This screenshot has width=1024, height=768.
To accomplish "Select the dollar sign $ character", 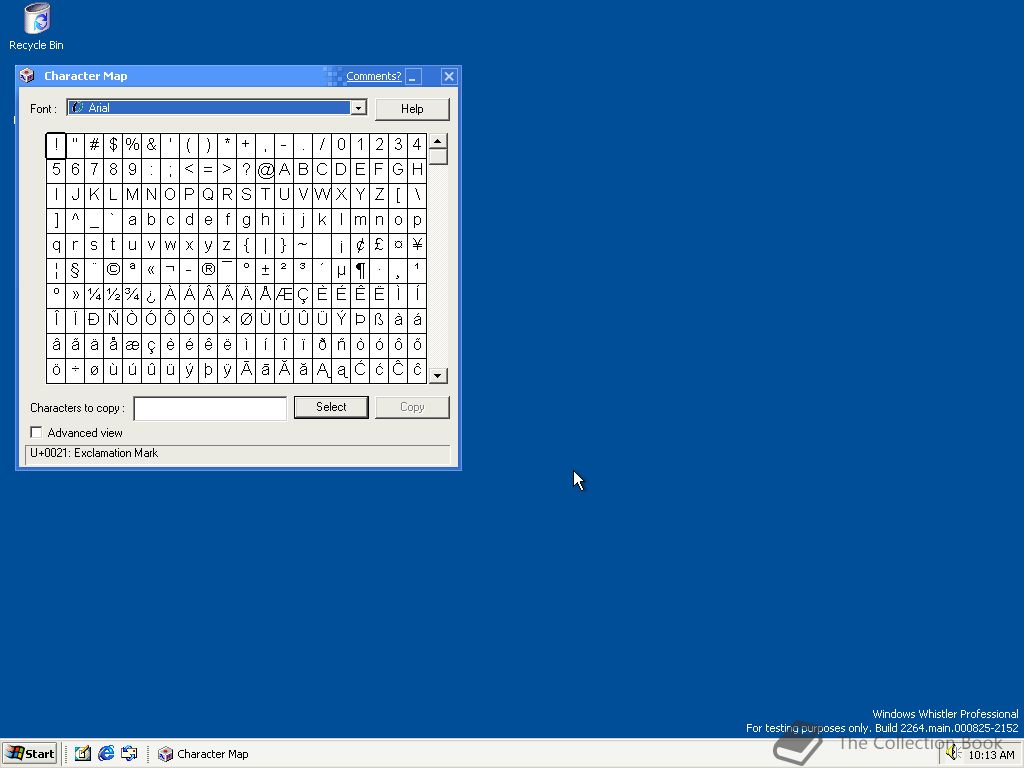I will [x=113, y=144].
